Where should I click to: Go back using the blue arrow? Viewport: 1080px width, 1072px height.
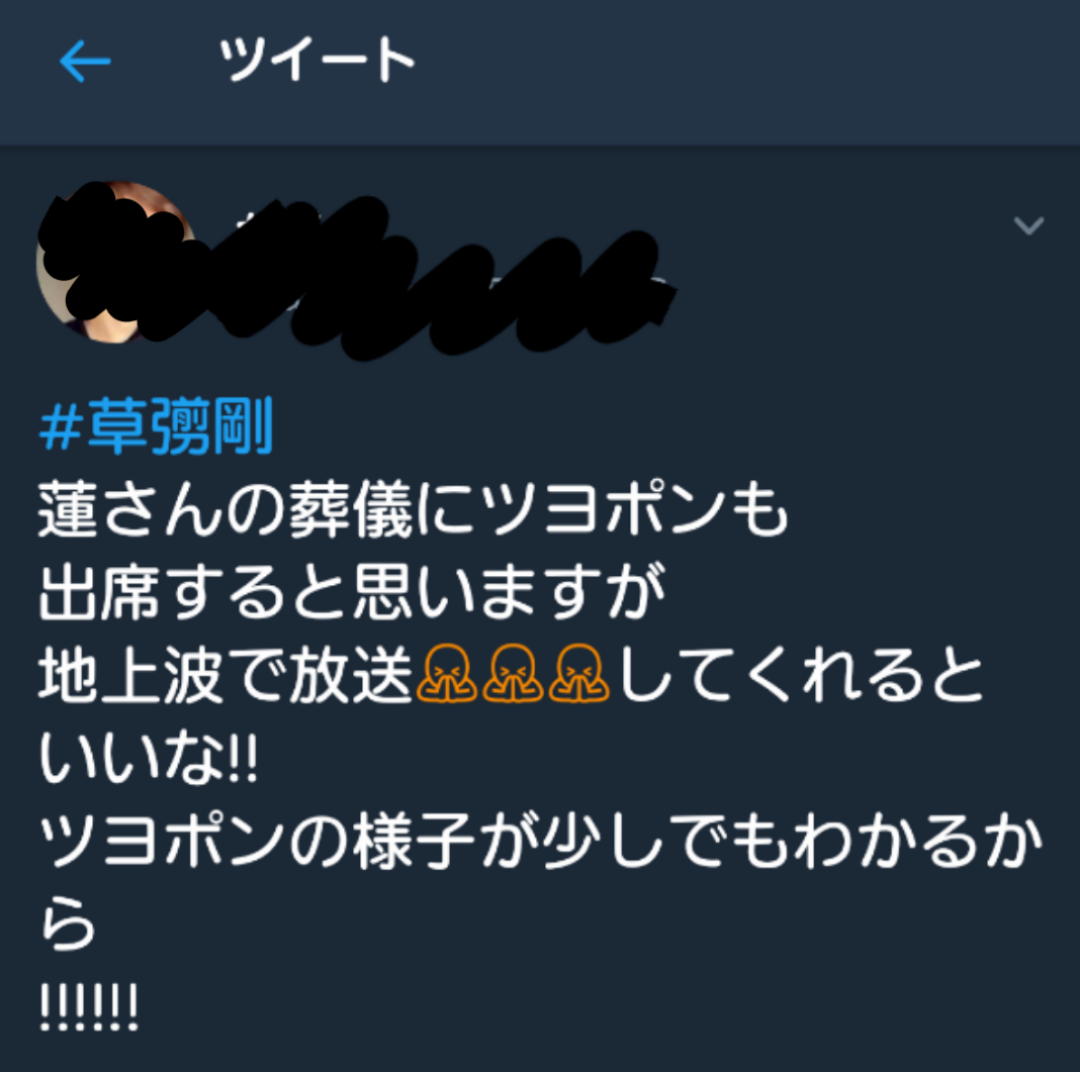(85, 61)
